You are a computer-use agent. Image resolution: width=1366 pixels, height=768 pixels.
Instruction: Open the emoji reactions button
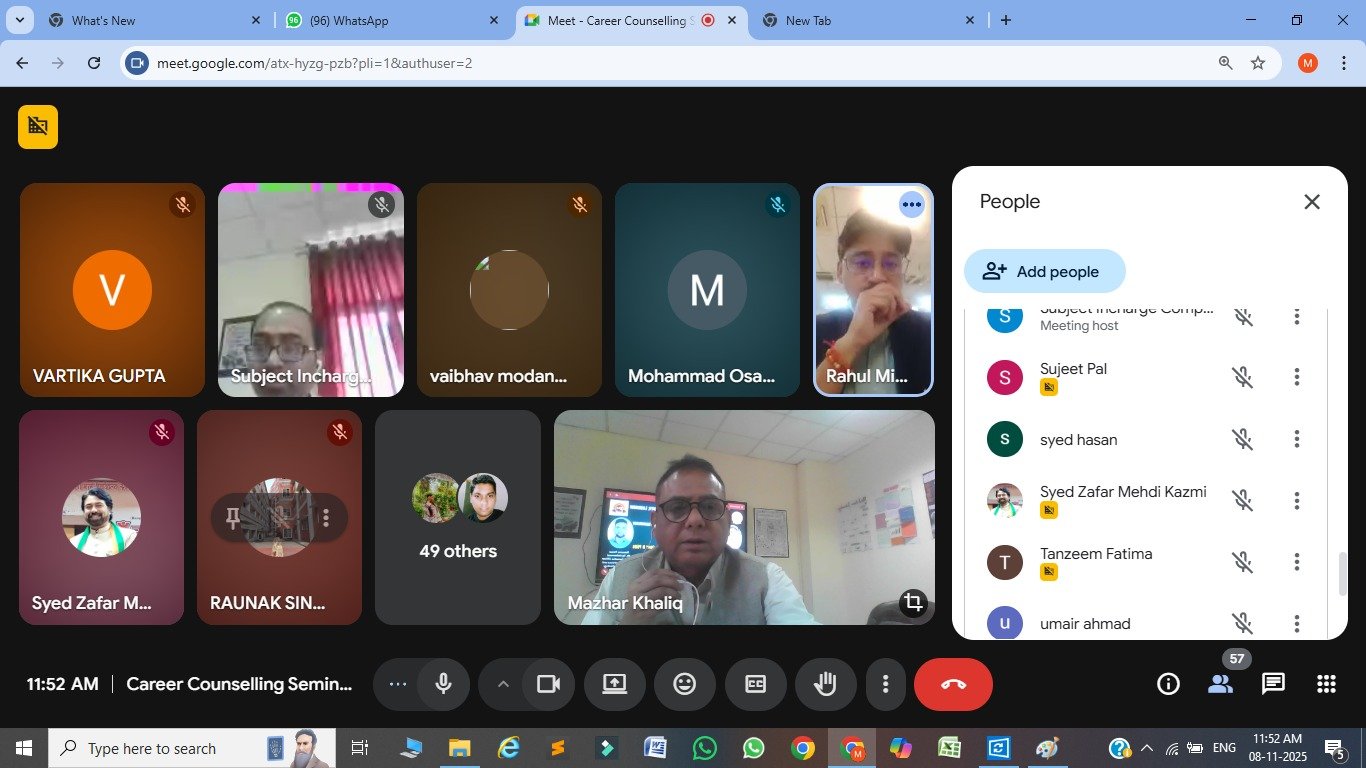[684, 684]
